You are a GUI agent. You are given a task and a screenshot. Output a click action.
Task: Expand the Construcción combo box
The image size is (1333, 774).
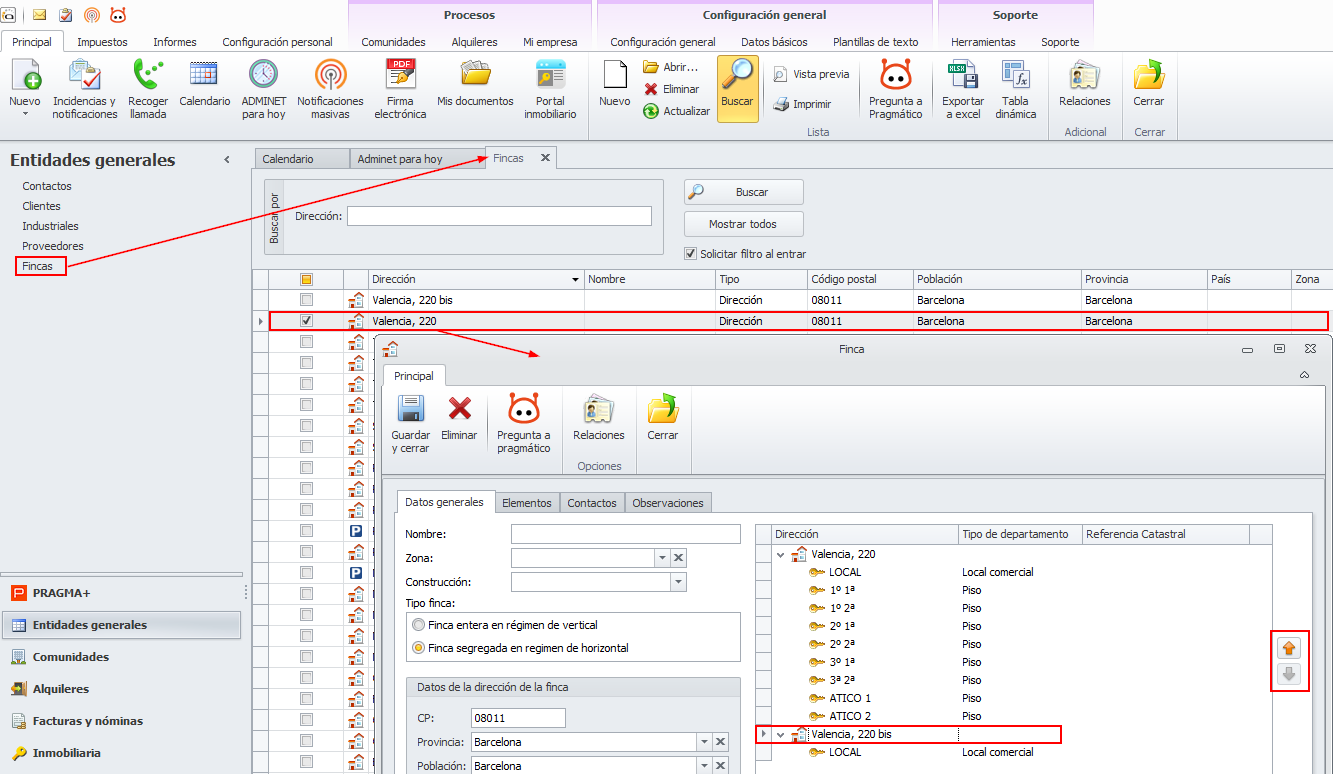(678, 582)
